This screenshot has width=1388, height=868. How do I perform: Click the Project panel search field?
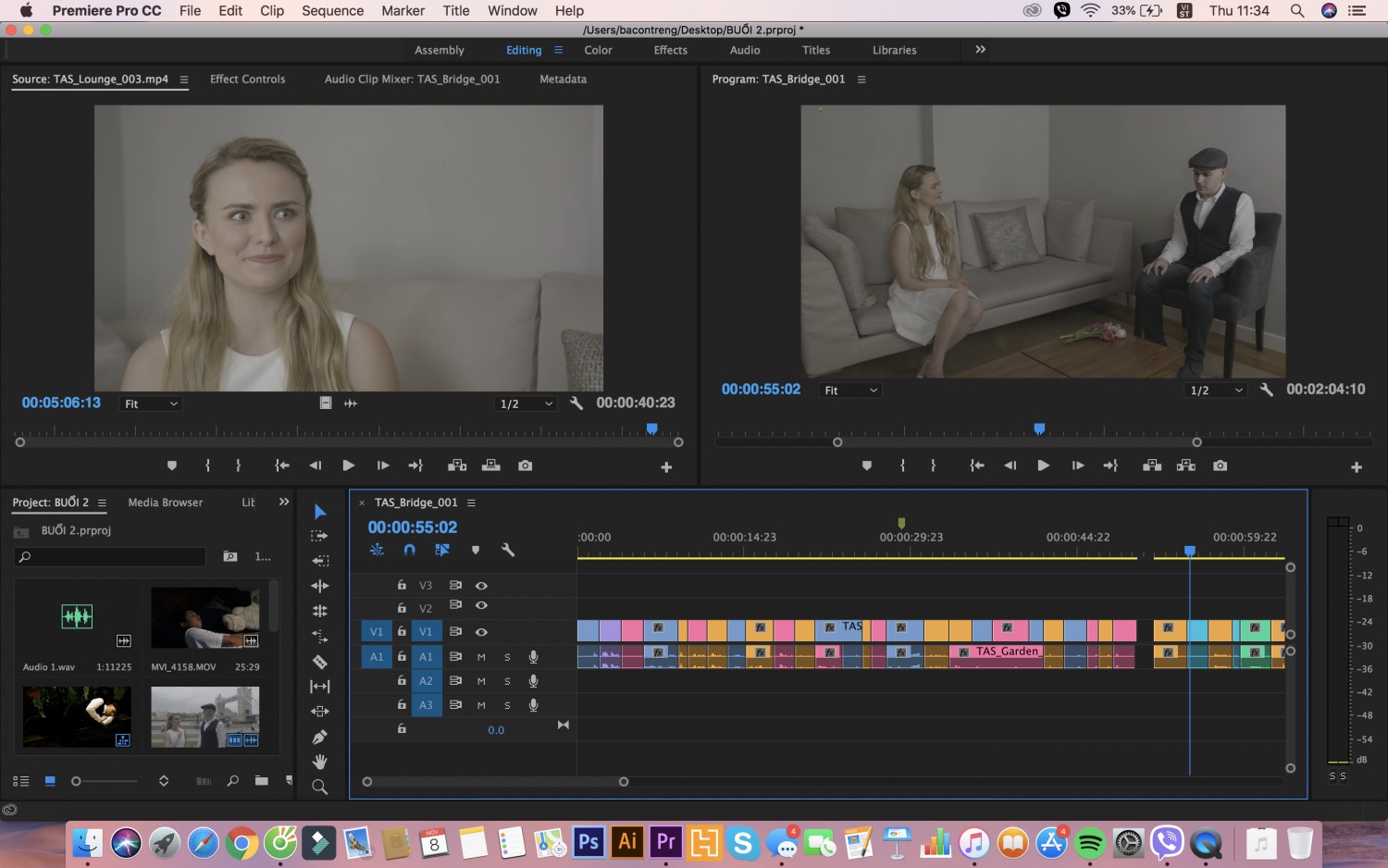tap(110, 556)
